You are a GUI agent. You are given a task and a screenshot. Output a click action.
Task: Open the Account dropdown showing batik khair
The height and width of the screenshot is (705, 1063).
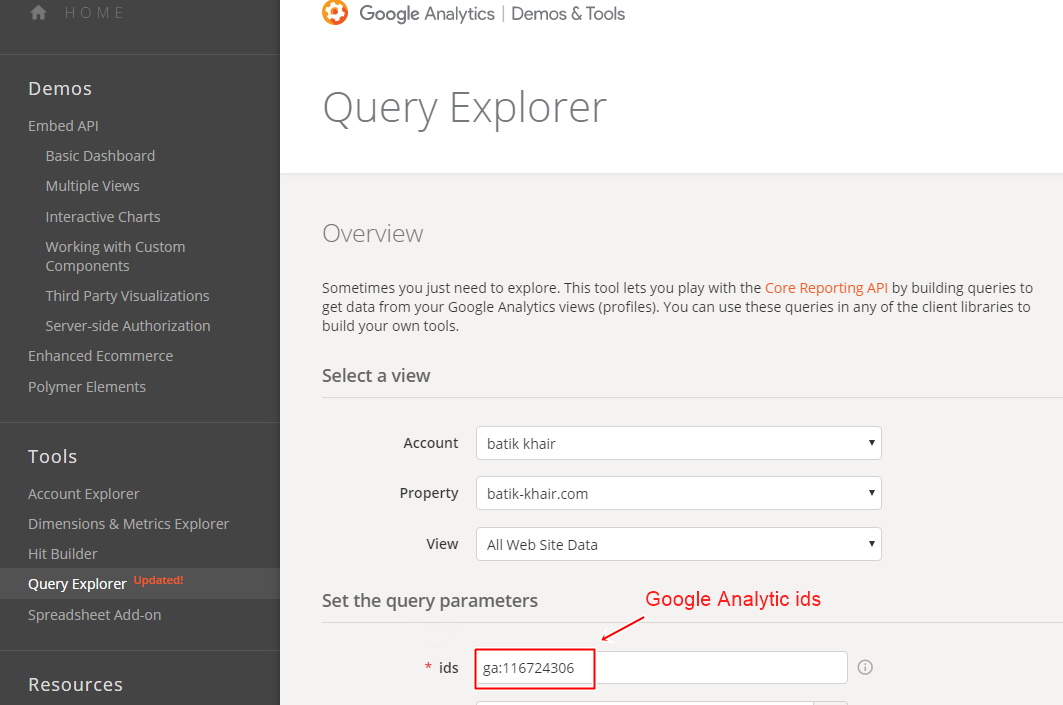(x=679, y=443)
